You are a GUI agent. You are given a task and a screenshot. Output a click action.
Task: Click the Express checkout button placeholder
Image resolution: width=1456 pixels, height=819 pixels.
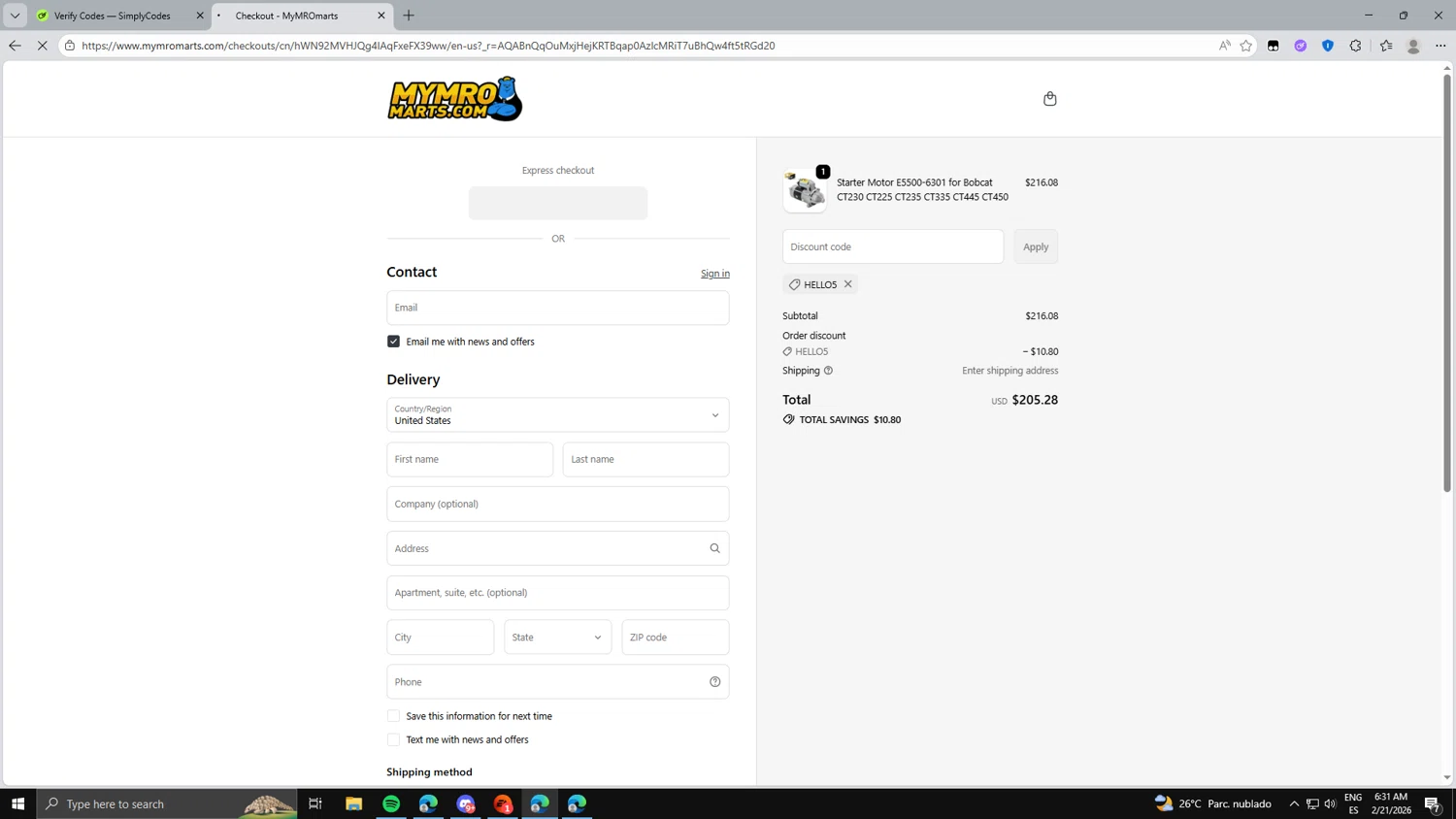[x=558, y=203]
